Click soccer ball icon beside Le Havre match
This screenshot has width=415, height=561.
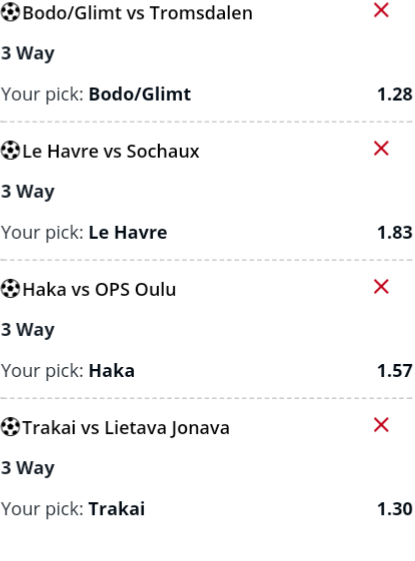pos(10,151)
